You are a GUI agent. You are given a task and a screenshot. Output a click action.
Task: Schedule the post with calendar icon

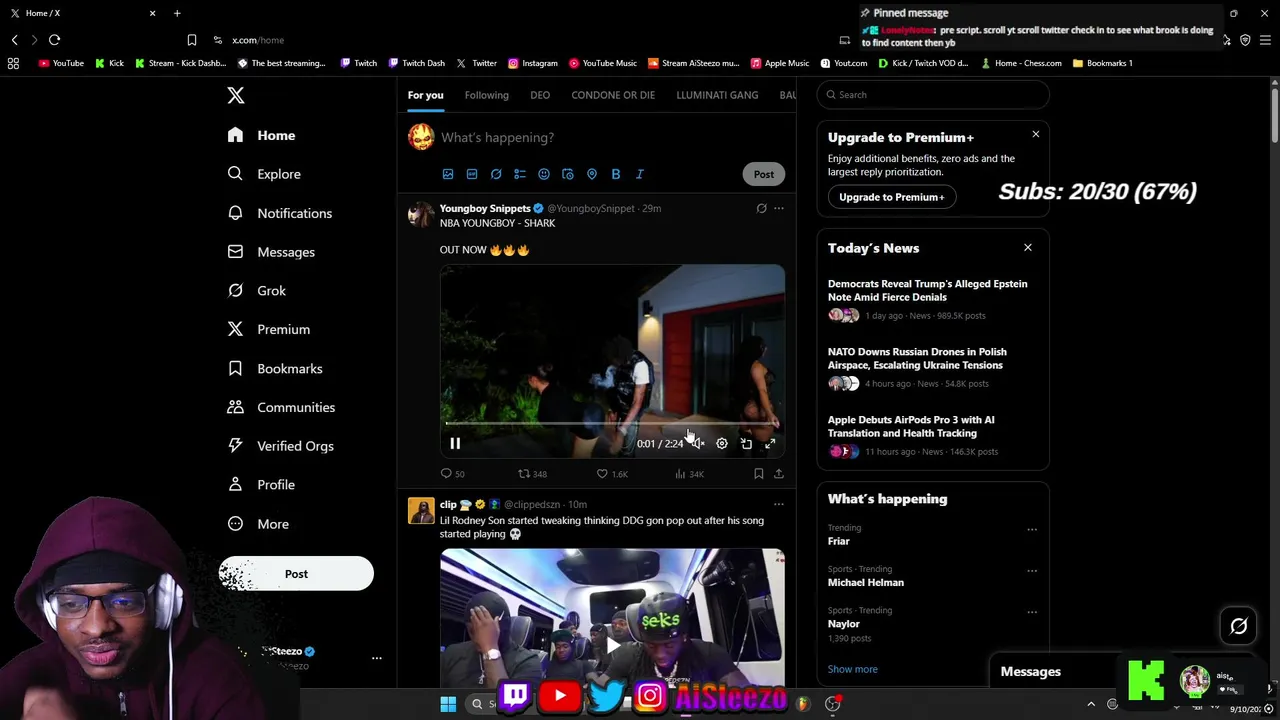568,174
